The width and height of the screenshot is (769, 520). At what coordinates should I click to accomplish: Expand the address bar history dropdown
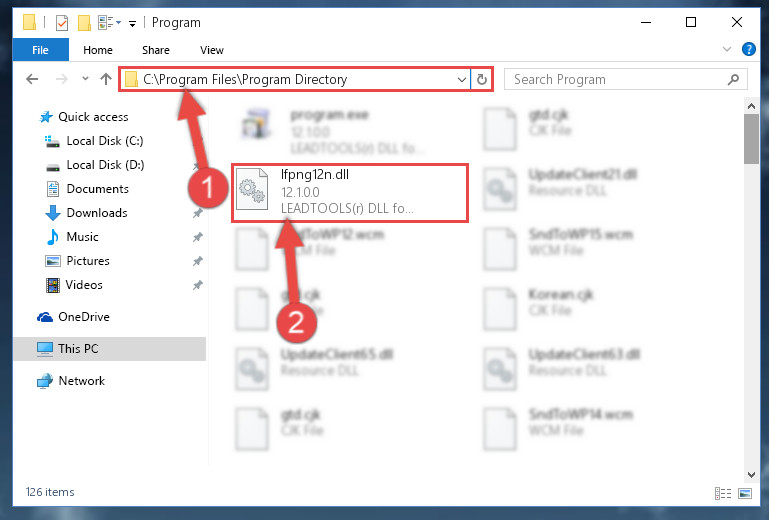tap(461, 79)
